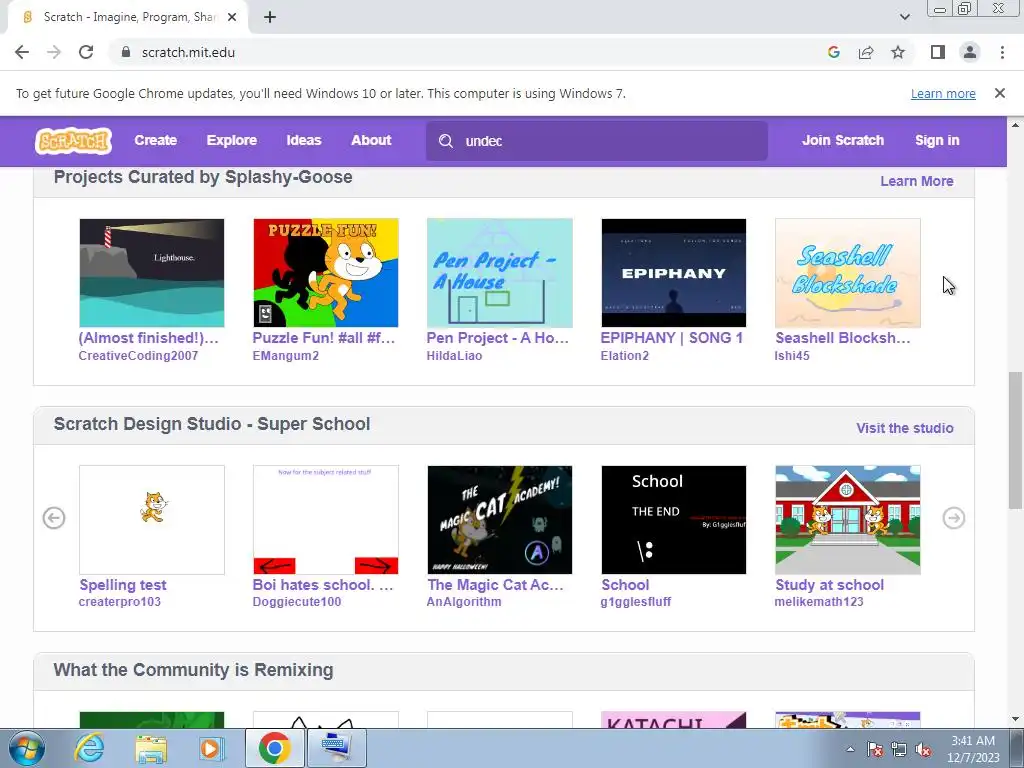Click the 'Boi hates school' title link

point(323,584)
